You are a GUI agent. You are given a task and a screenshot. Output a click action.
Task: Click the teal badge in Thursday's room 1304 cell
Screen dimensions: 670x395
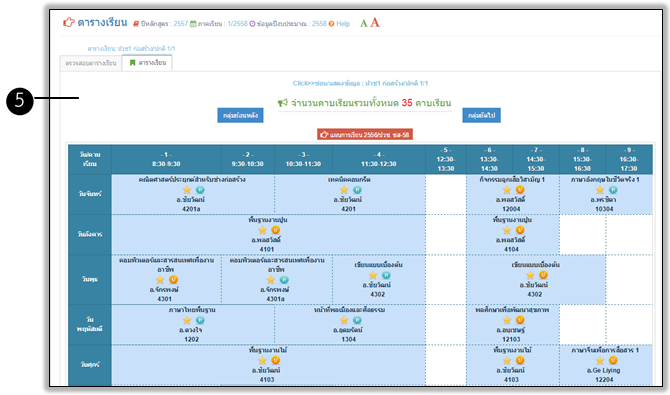[x=357, y=320]
